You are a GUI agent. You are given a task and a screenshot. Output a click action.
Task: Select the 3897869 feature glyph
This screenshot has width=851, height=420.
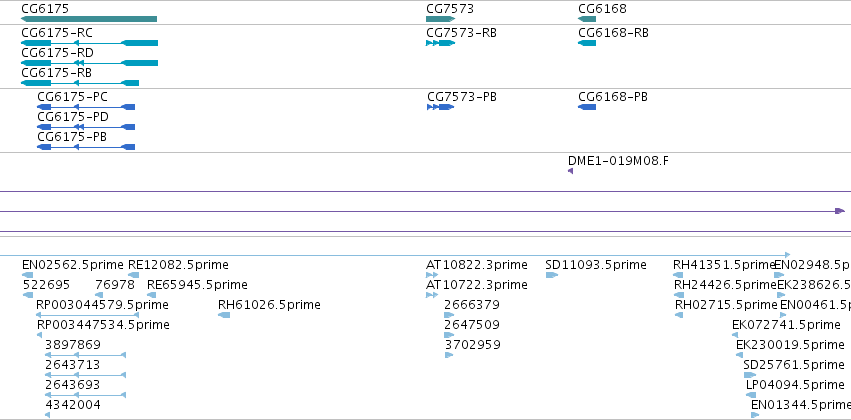tap(85, 355)
